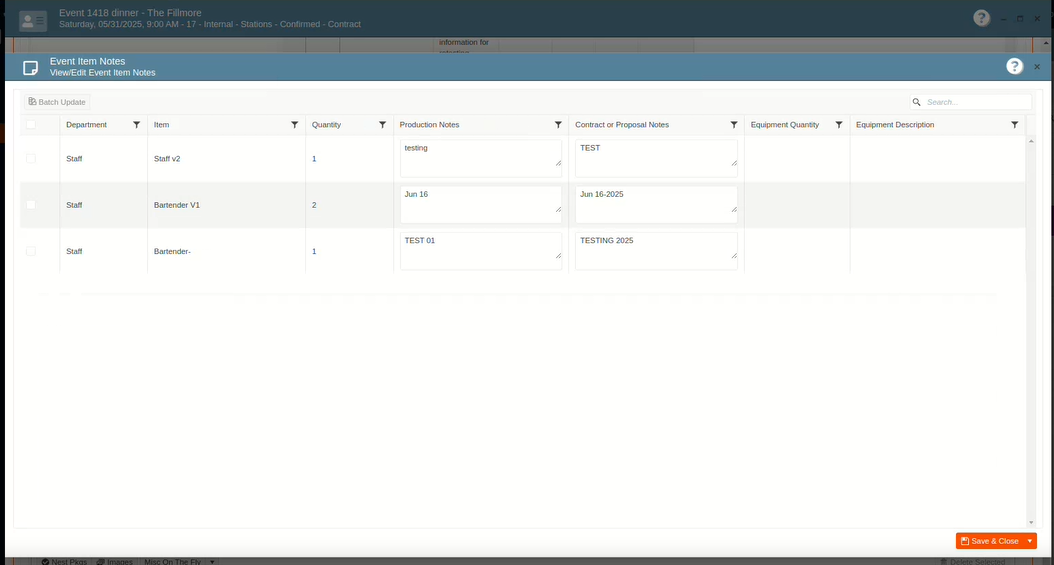Image resolution: width=1054 pixels, height=565 pixels.
Task: Filter the Equipment Description column
Action: 1015,125
